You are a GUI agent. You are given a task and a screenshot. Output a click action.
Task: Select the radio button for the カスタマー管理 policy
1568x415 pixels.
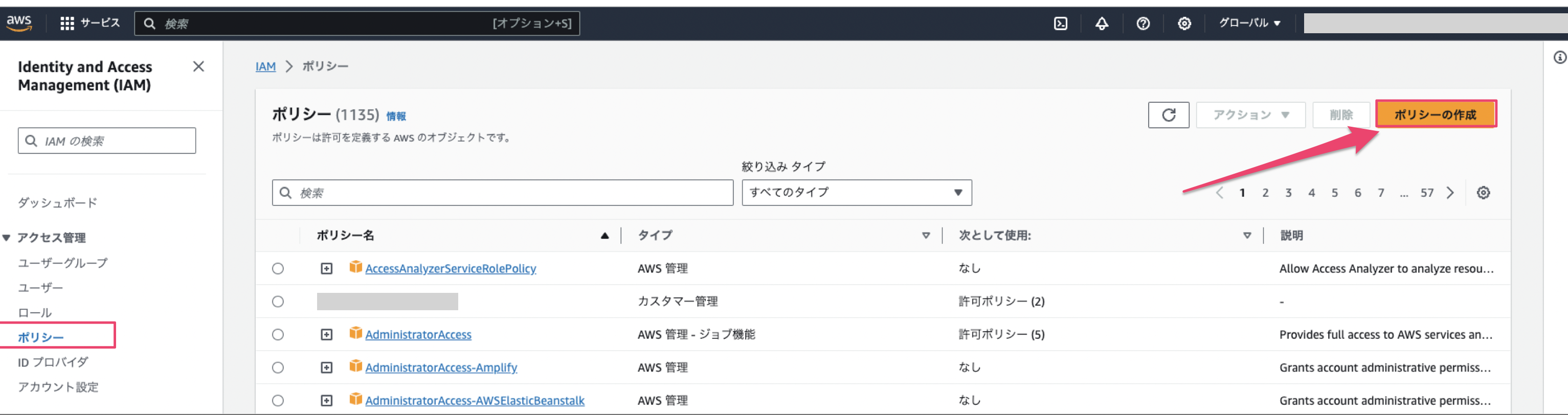tap(278, 301)
